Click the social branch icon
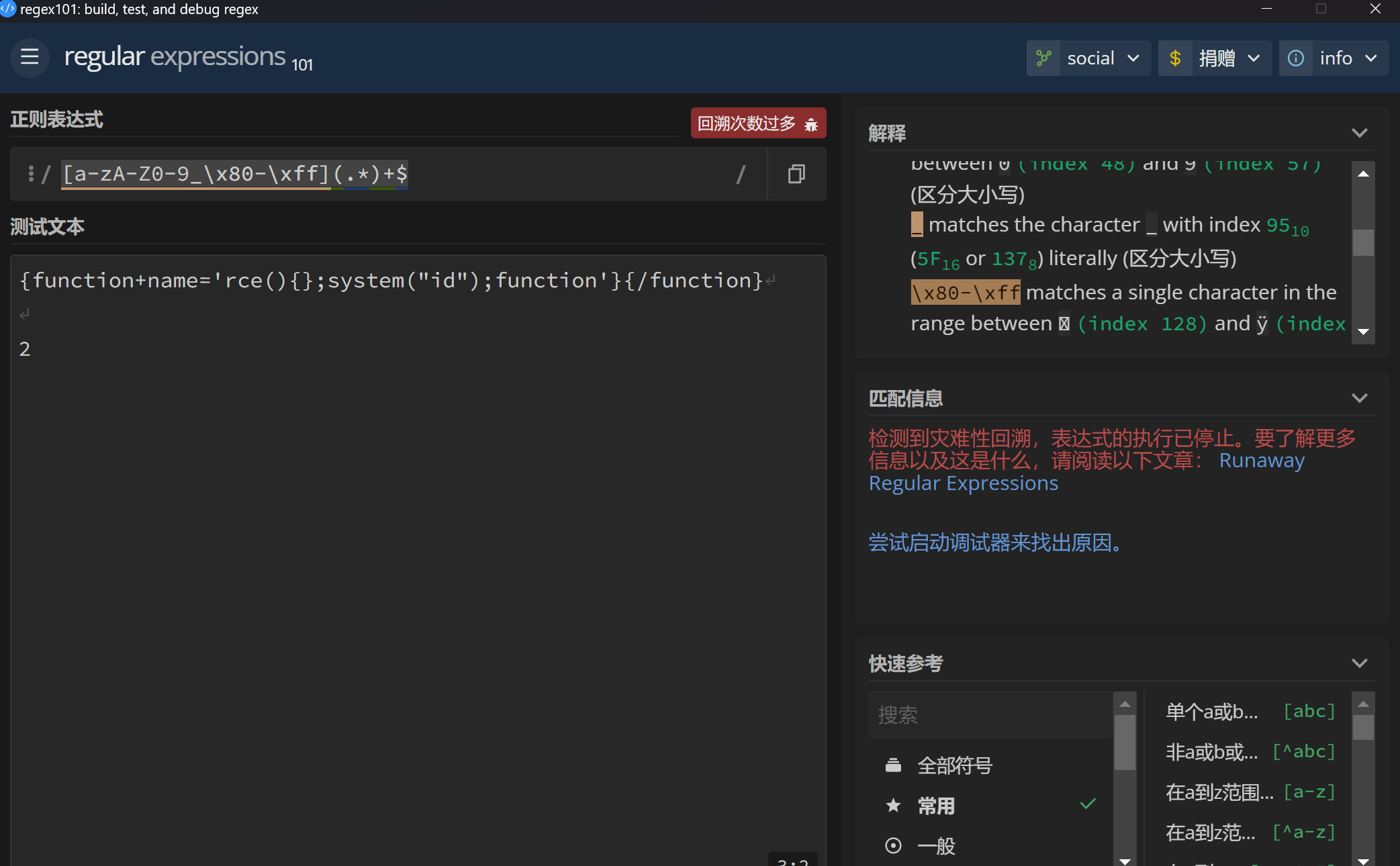This screenshot has height=866, width=1400. point(1043,58)
